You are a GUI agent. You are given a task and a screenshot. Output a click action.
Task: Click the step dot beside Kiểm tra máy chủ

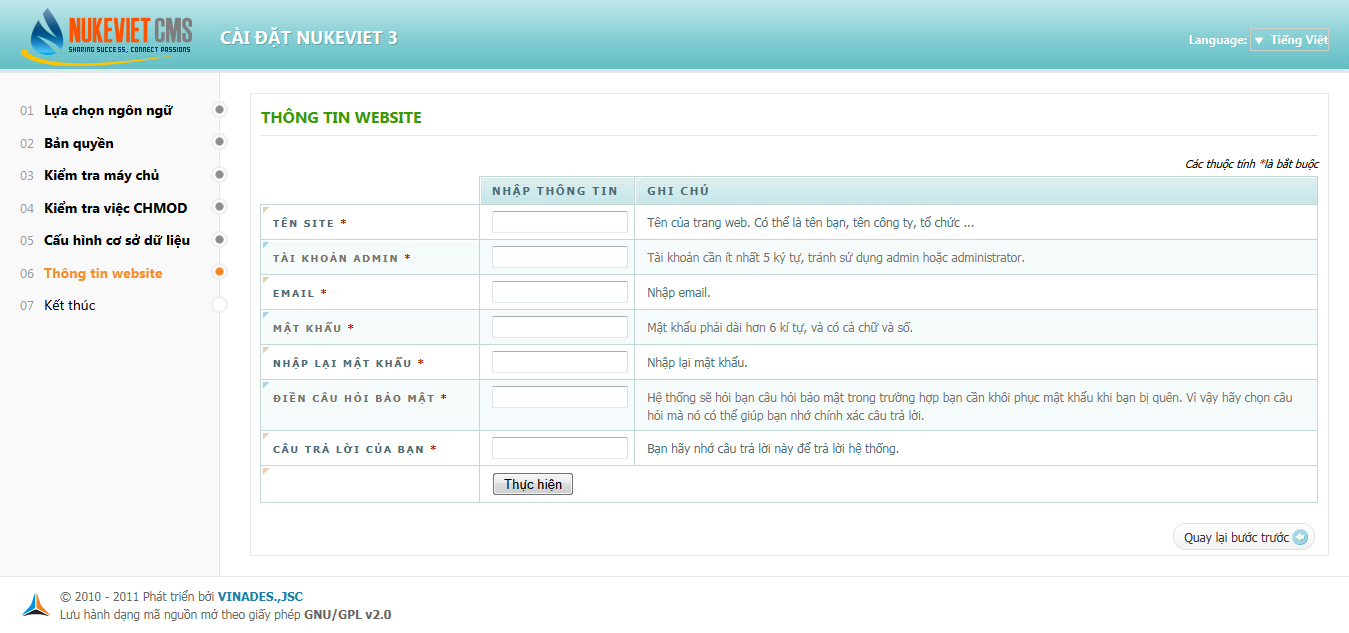point(220,175)
